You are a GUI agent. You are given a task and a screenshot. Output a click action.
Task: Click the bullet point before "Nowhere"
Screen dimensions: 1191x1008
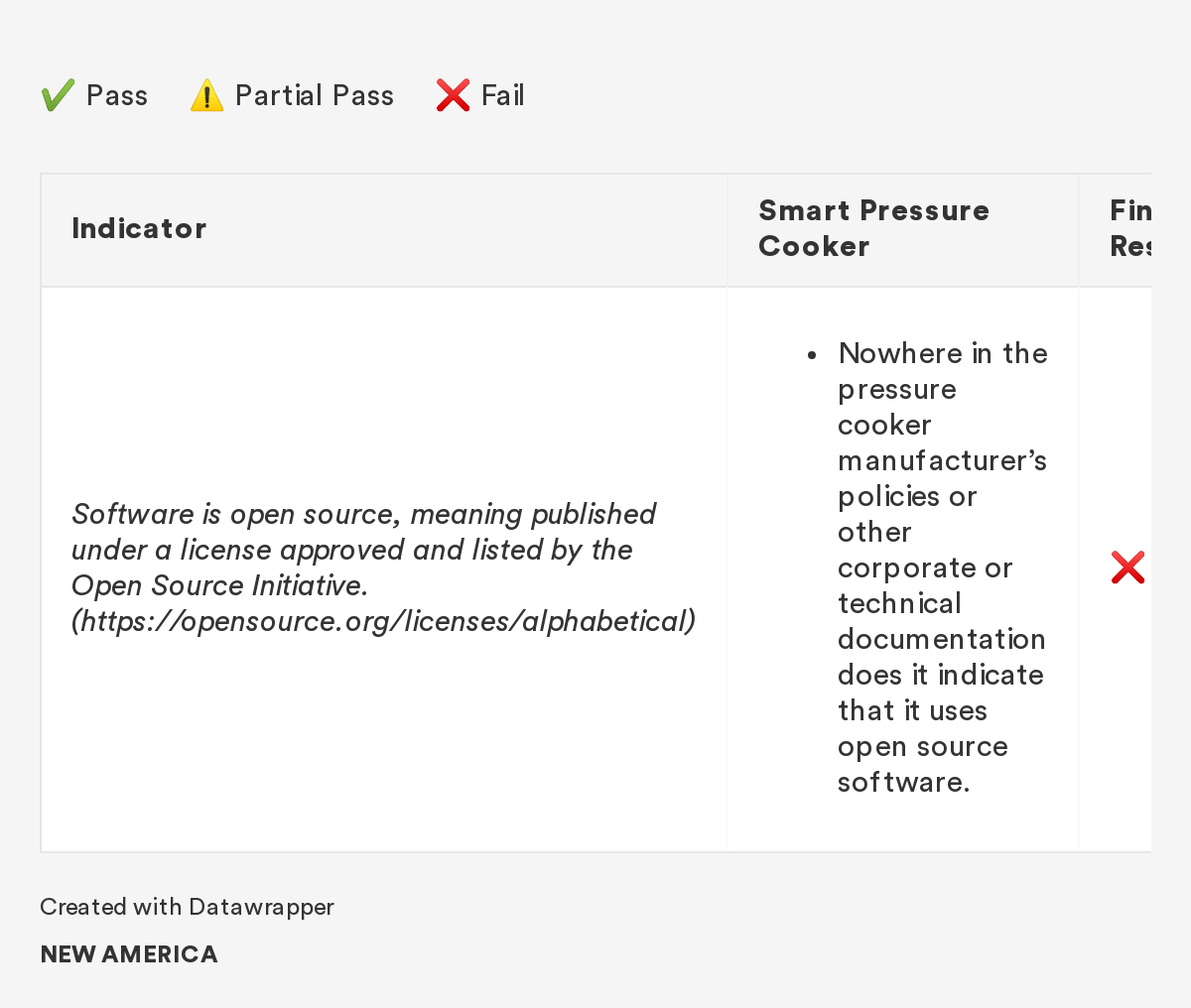[812, 355]
